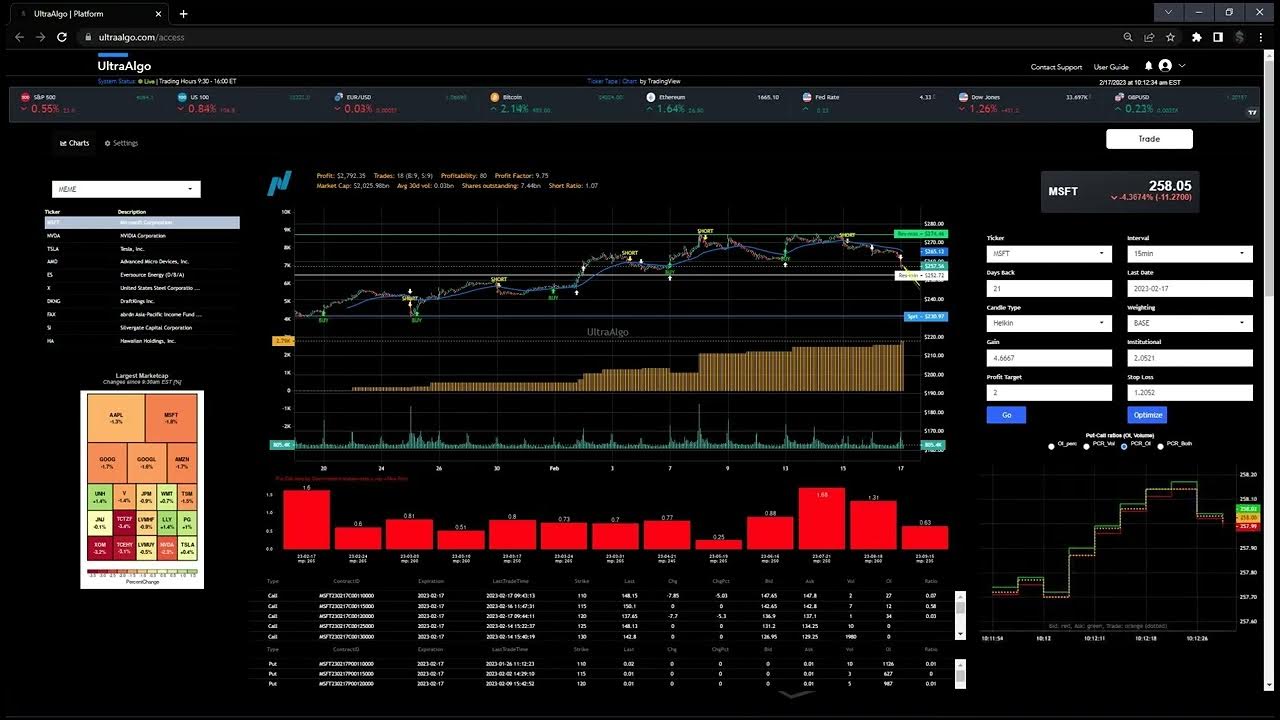Click the US 100 ticker tape icon
This screenshot has width=1280, height=720.
coord(181,97)
